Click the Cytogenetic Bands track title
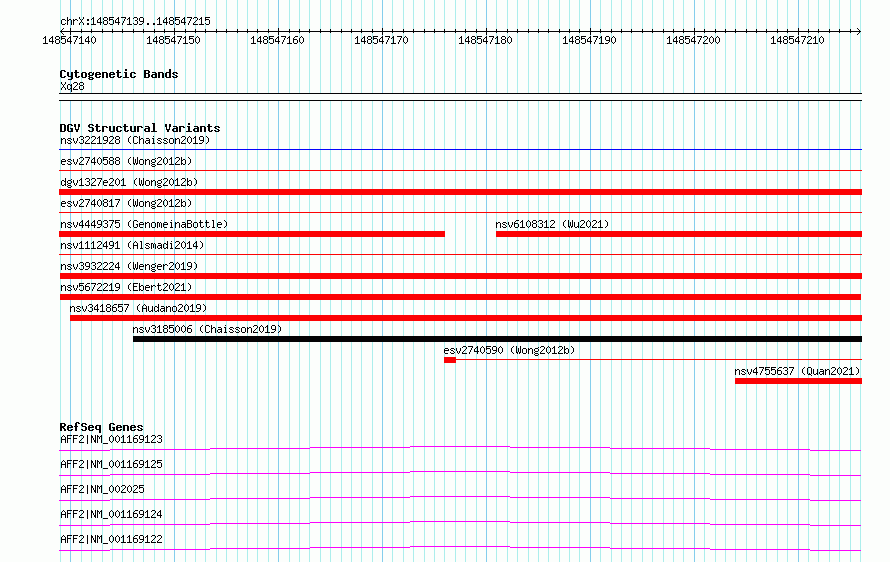 pos(119,74)
